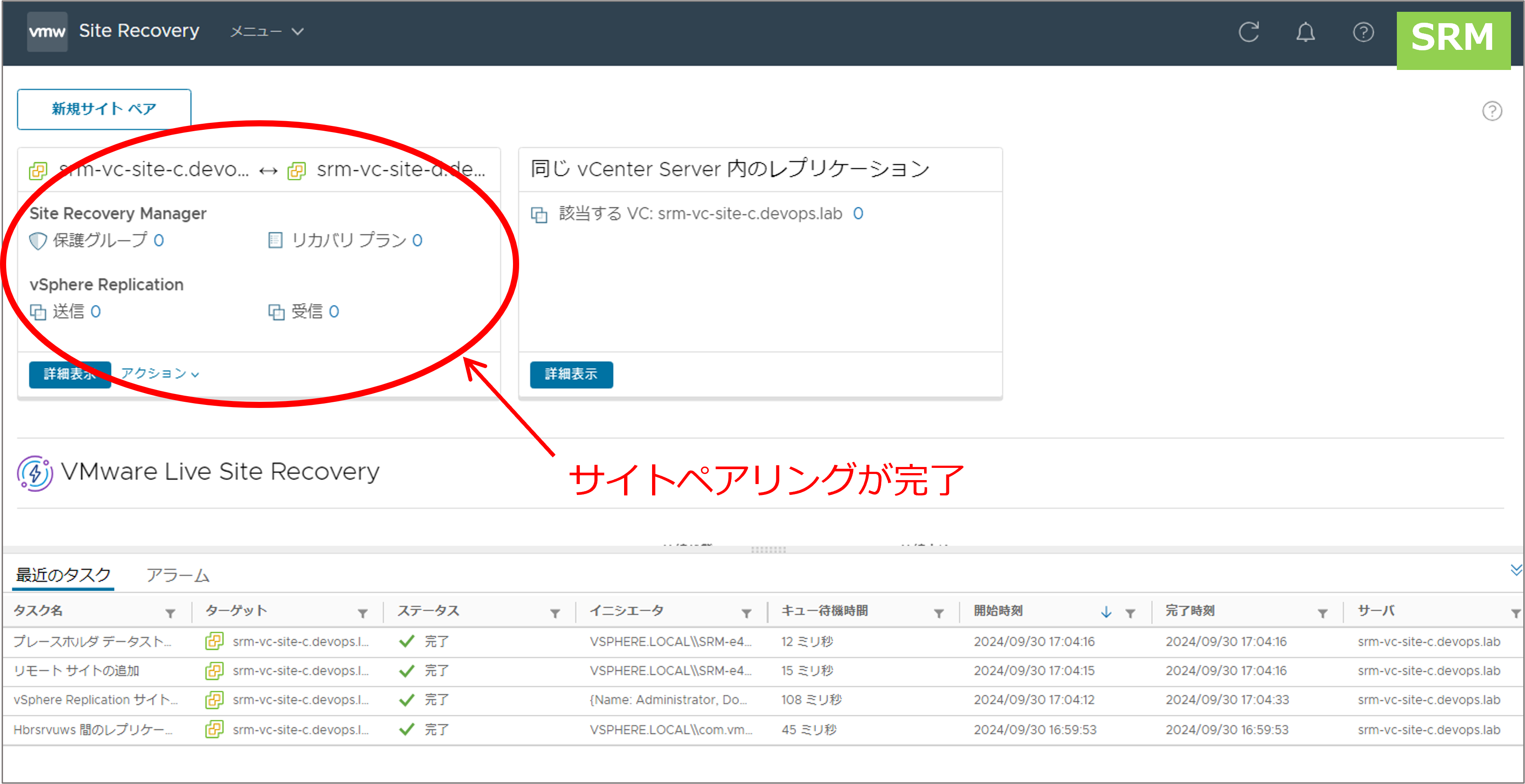Click the Site Recovery title text

coord(139,31)
